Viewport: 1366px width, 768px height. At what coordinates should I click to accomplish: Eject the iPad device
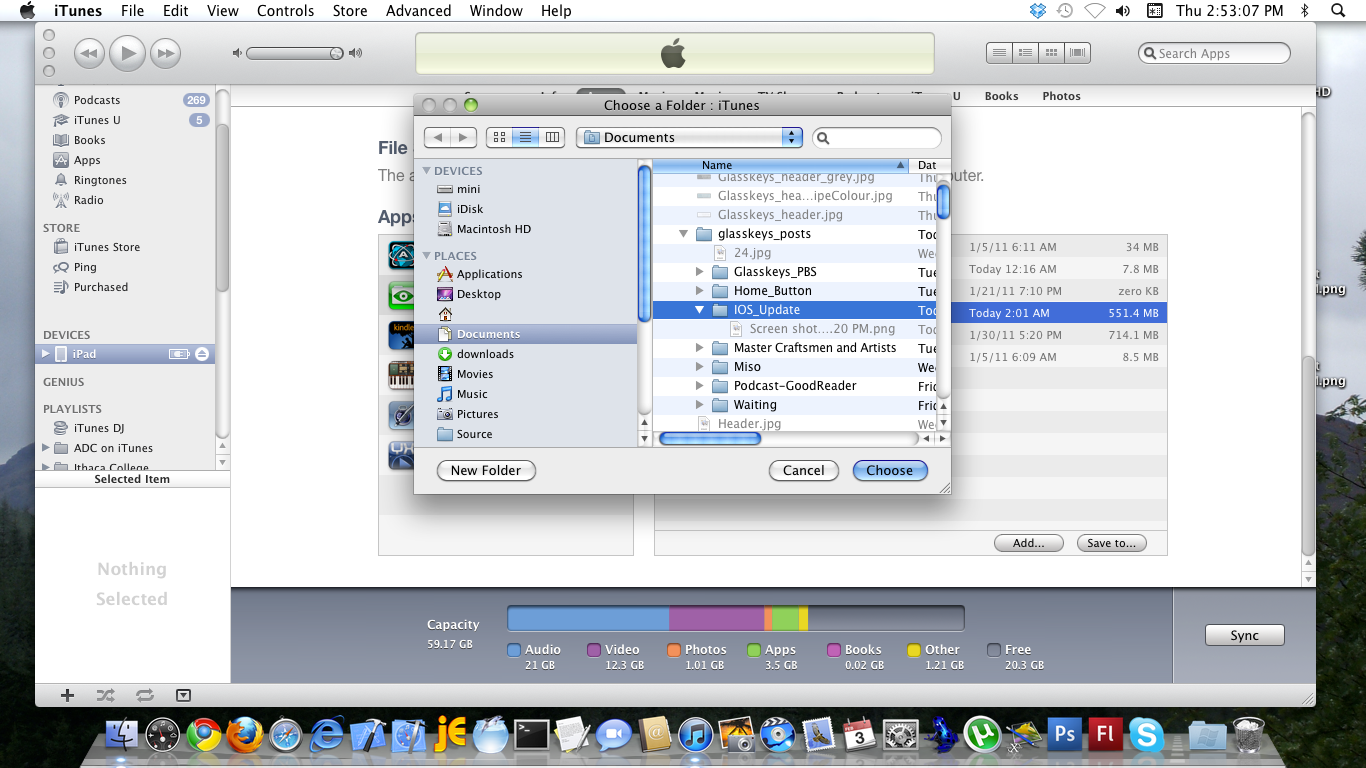point(202,354)
